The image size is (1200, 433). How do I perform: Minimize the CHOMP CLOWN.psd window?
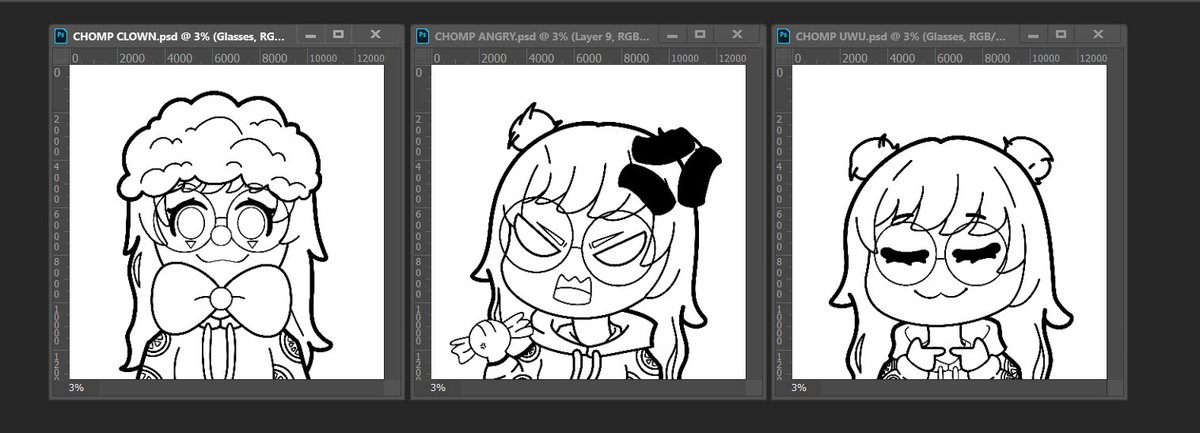tap(311, 35)
